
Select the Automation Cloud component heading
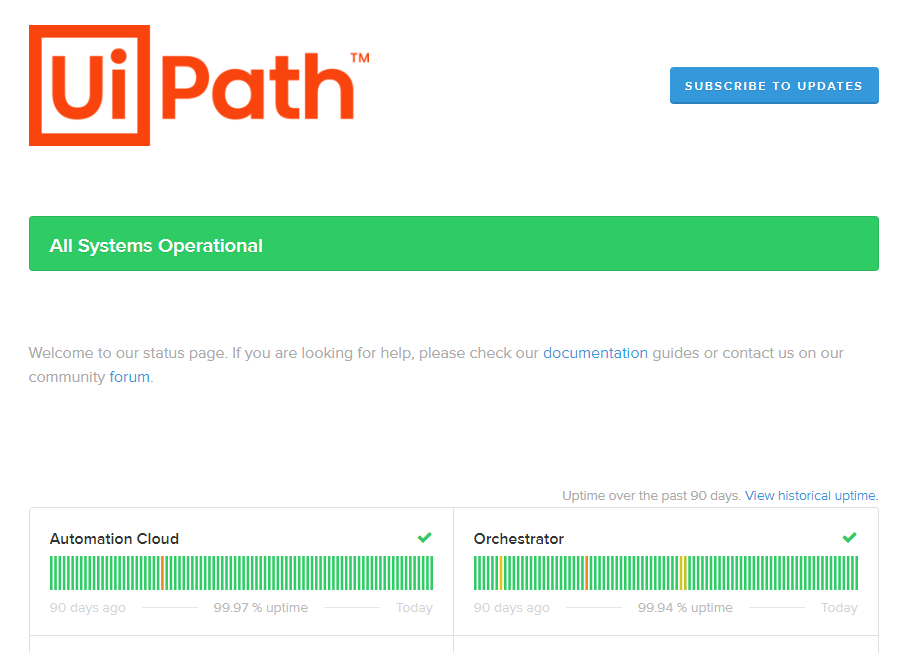click(114, 538)
